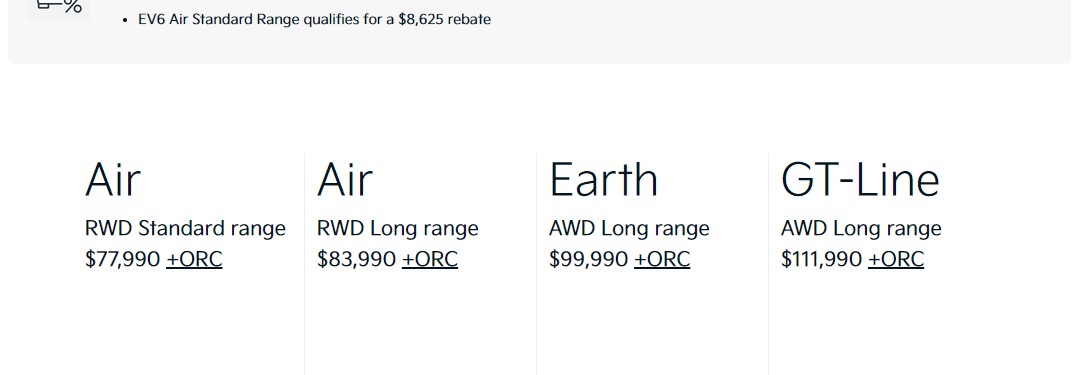Open +ORC link beside $111,990 GT-Line price
1077x375 pixels.
[896, 259]
